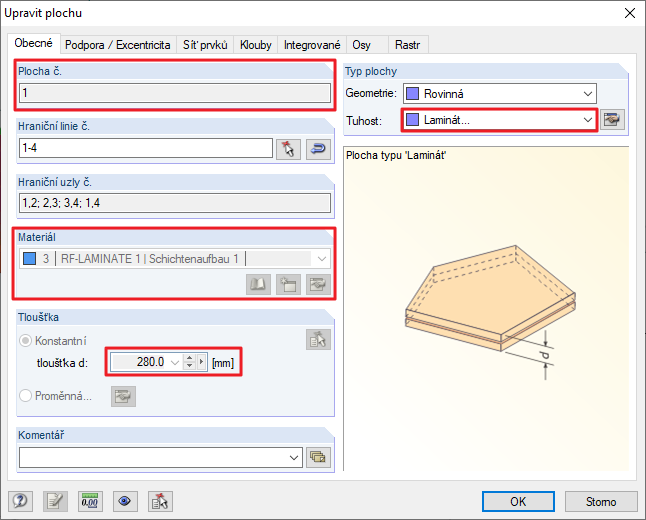Viewport: 646px width, 520px height.
Task: Close the Upravit plochu dialog
Action: (x=630, y=13)
